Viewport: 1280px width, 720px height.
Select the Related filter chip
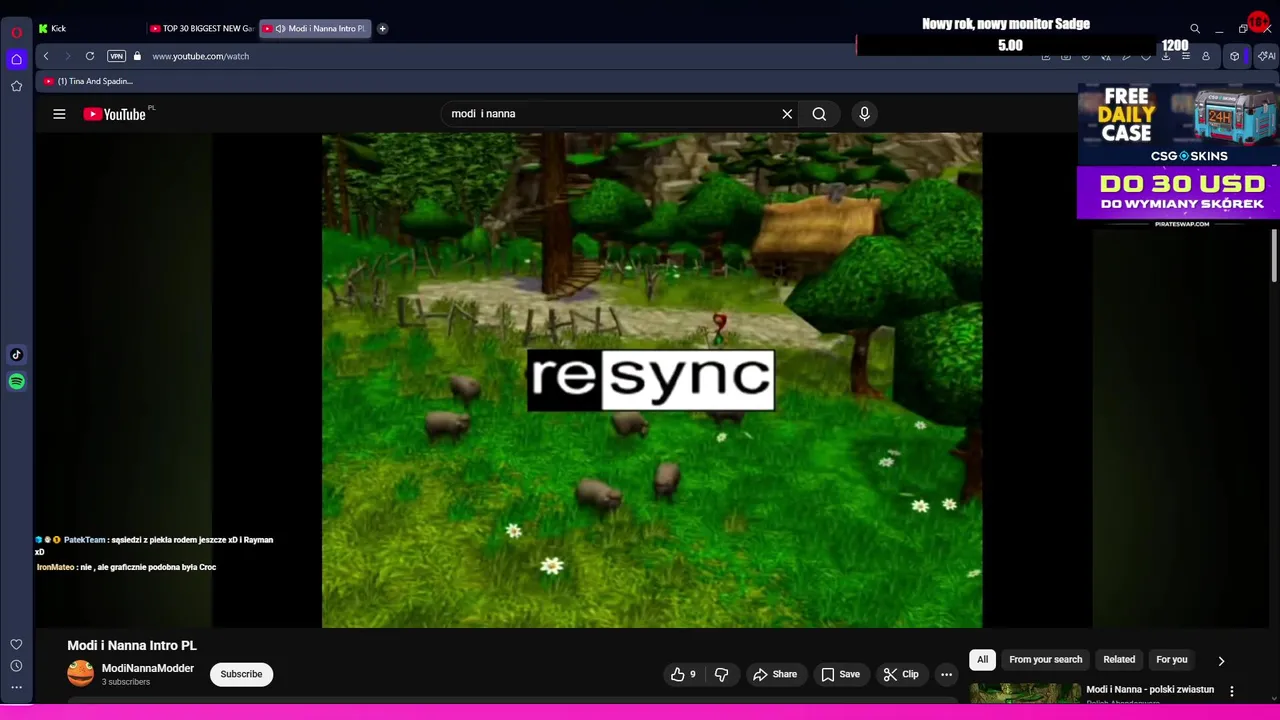pos(1119,660)
